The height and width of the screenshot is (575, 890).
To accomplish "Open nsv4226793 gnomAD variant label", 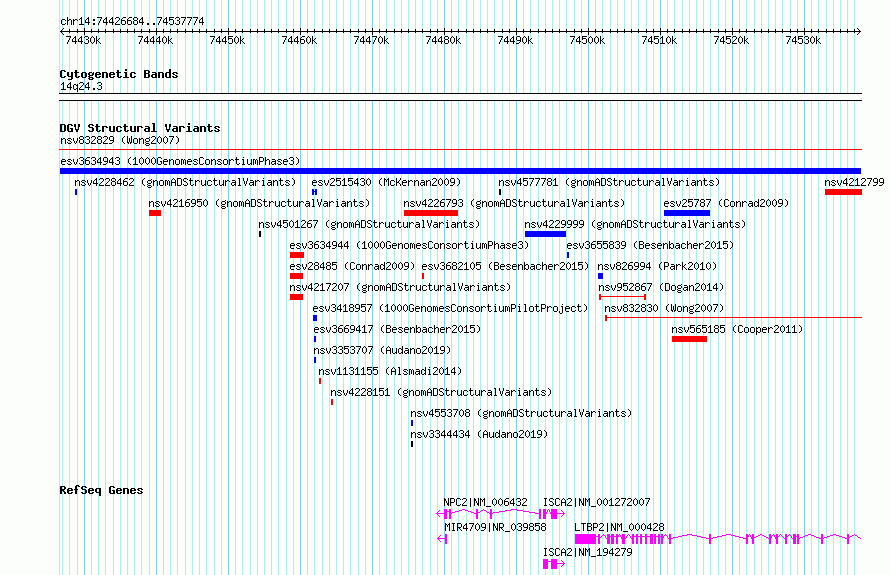I will click(514, 203).
